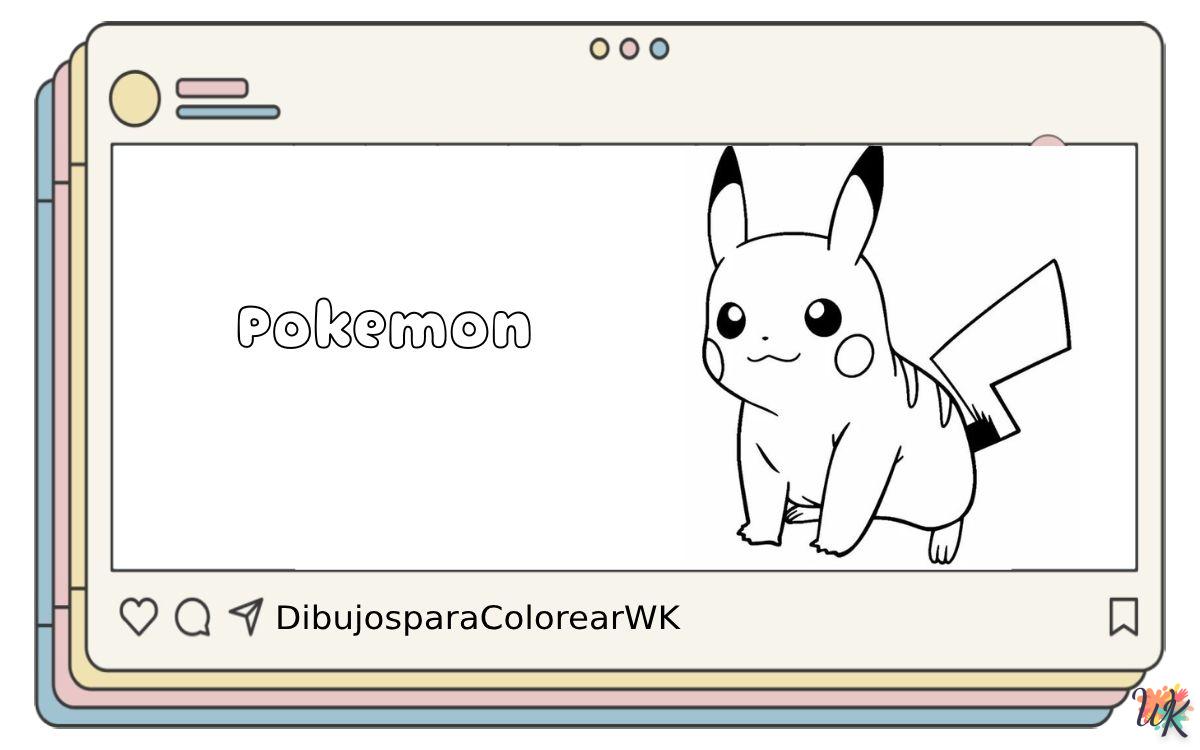Click Pikachu's right round cheek
This screenshot has width=1200, height=750.
pyautogui.click(x=854, y=355)
